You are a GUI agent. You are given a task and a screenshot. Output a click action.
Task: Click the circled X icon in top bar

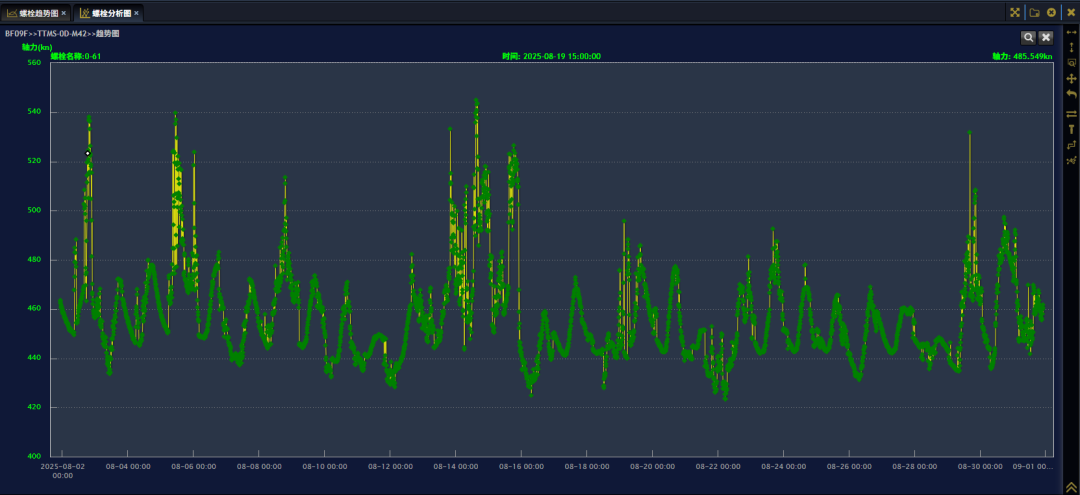point(1051,12)
